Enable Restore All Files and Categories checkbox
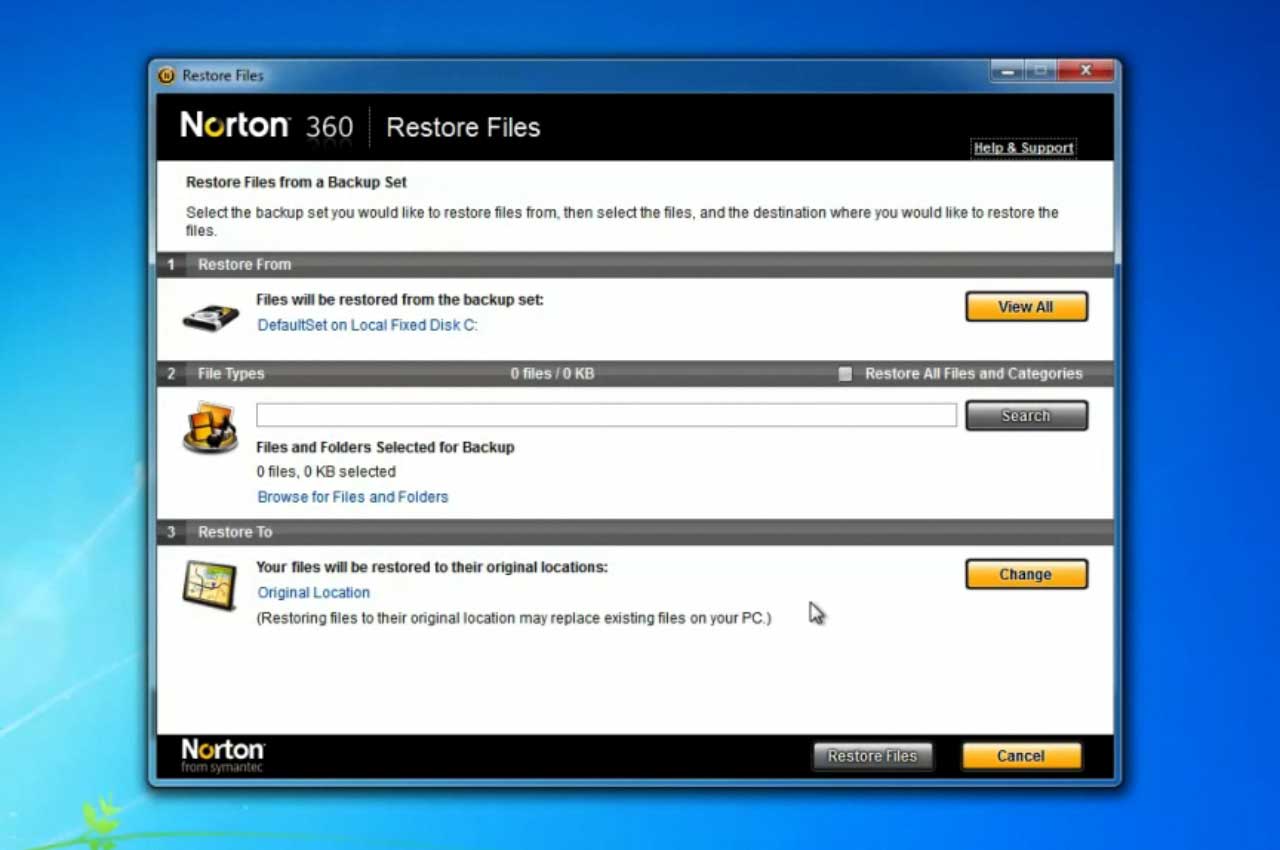The width and height of the screenshot is (1280, 850). 845,374
